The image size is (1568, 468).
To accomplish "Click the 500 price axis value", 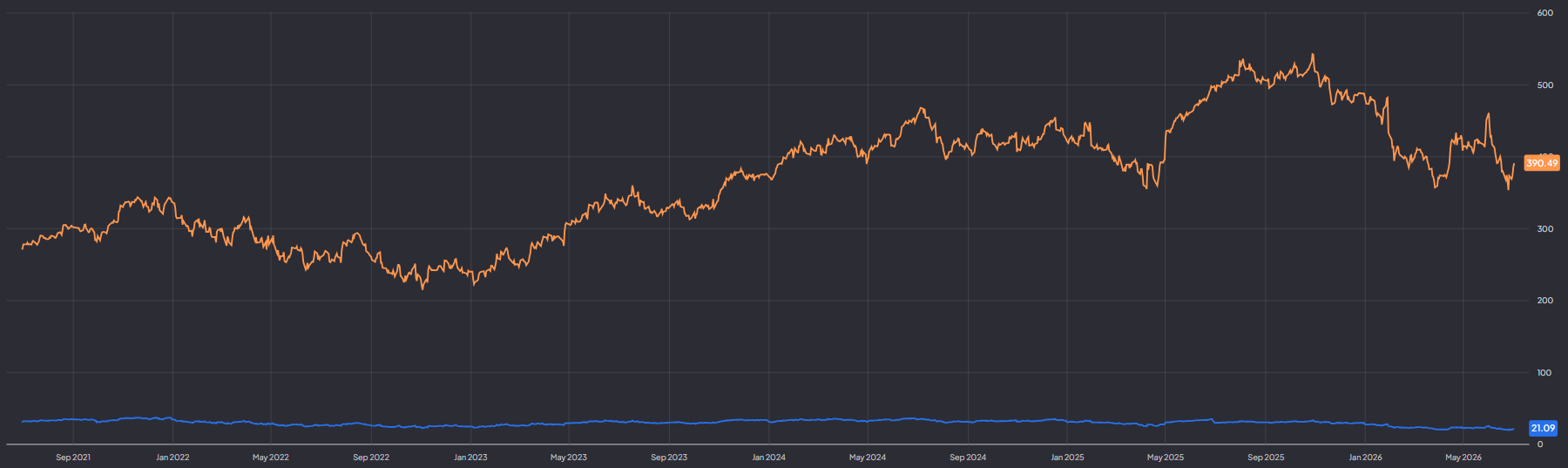I will point(1545,85).
